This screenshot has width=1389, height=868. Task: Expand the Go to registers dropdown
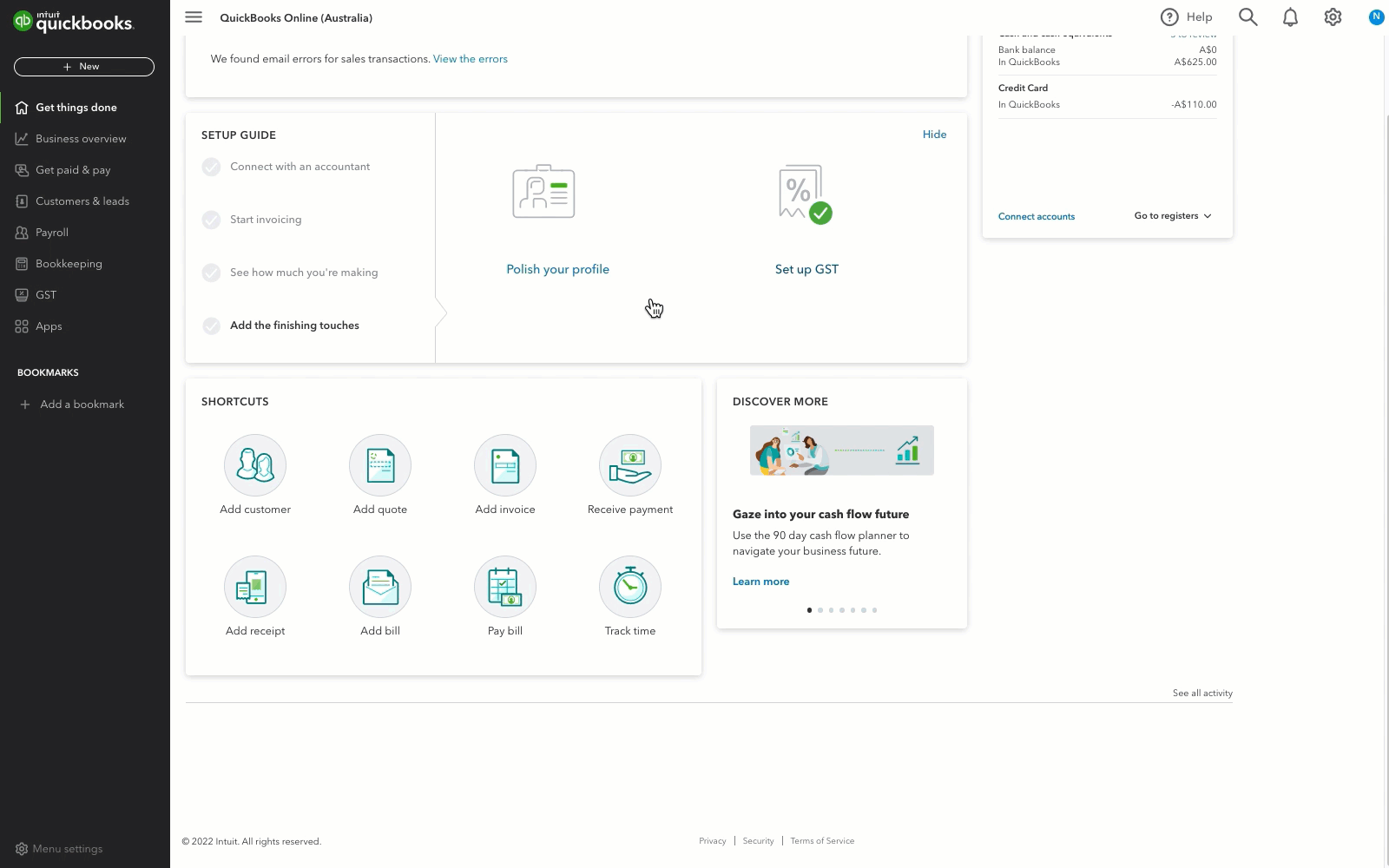(1173, 216)
